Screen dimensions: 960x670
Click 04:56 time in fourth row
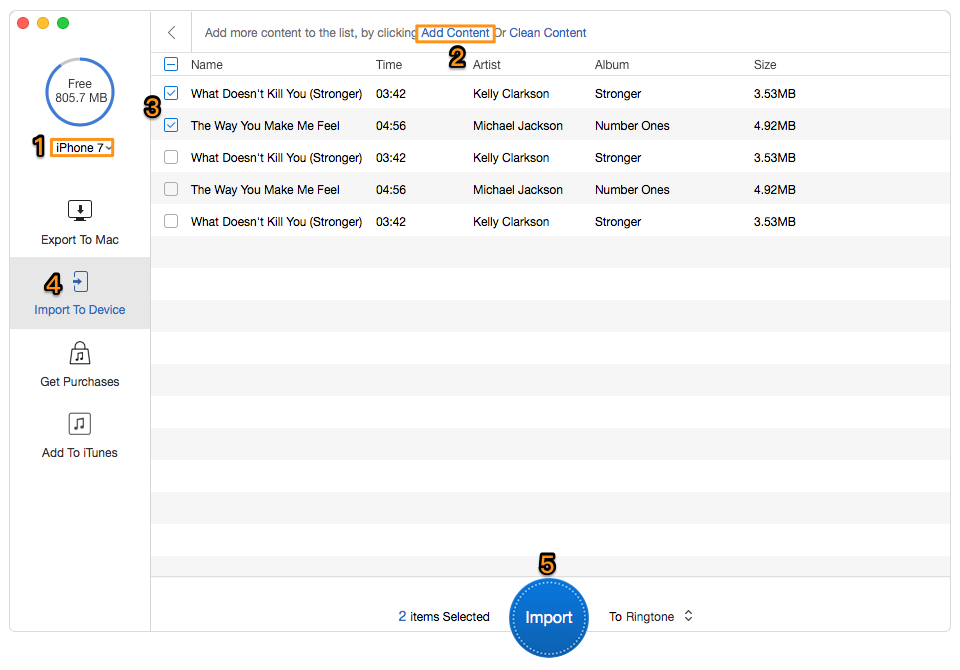click(x=391, y=190)
